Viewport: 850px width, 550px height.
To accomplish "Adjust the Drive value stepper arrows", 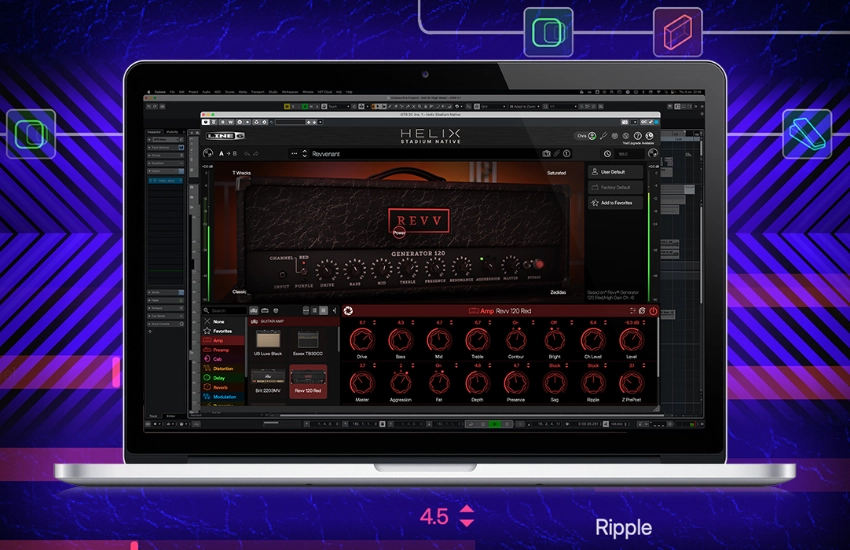I will click(374, 322).
